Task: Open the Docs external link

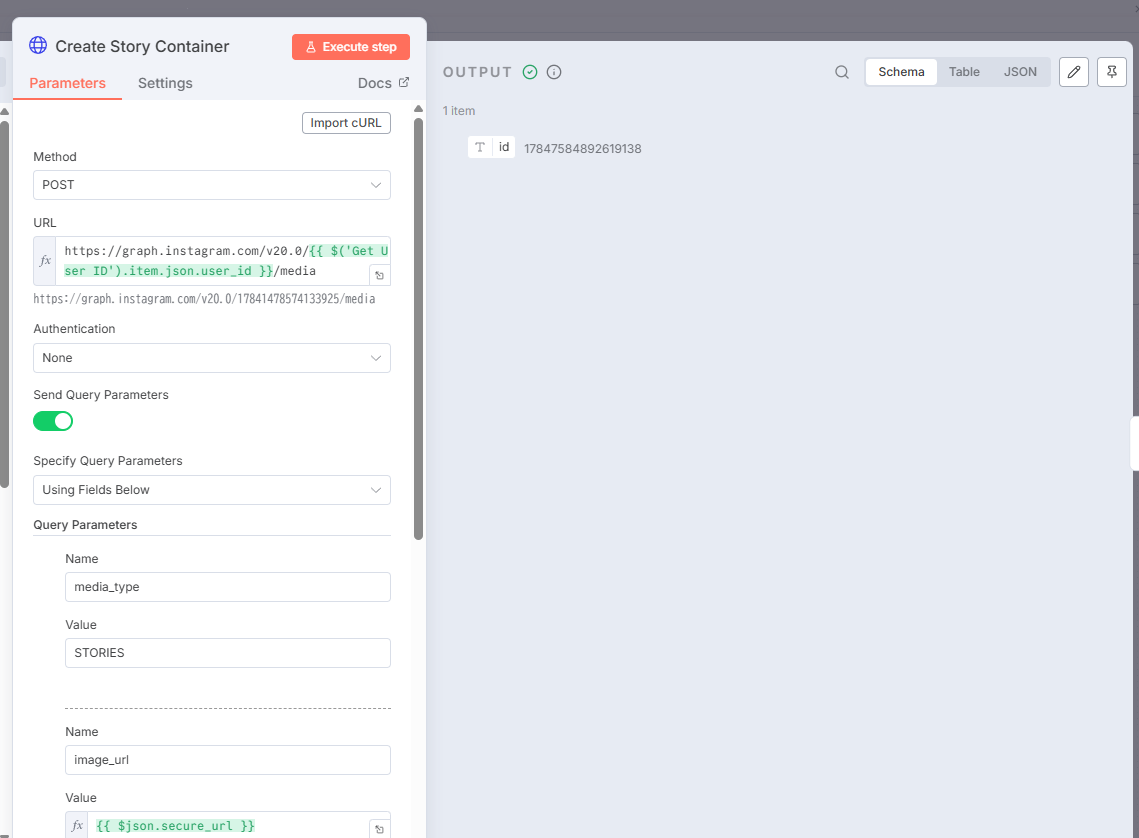Action: pyautogui.click(x=383, y=83)
